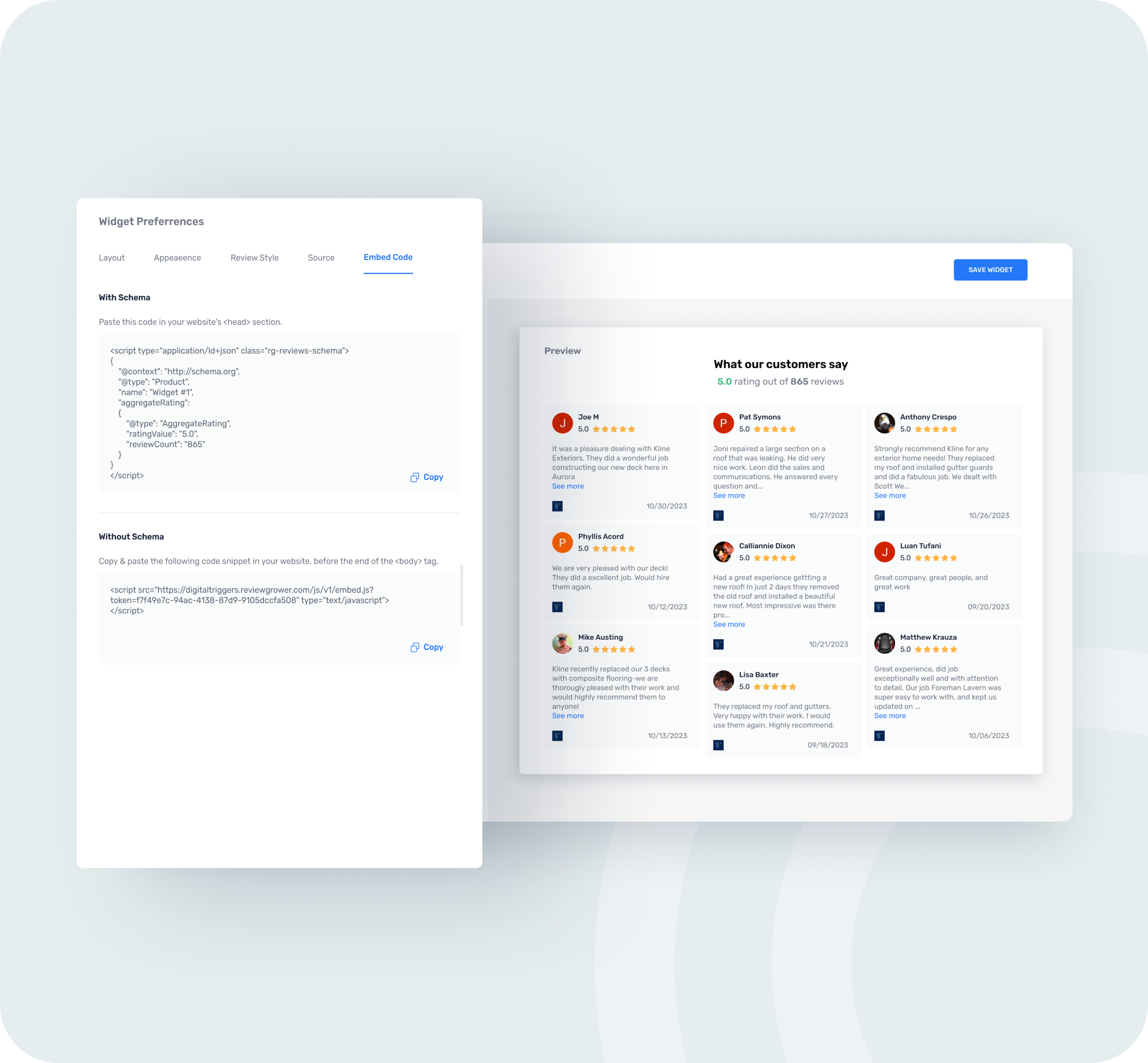
Task: Select the Source tab
Action: pos(322,258)
